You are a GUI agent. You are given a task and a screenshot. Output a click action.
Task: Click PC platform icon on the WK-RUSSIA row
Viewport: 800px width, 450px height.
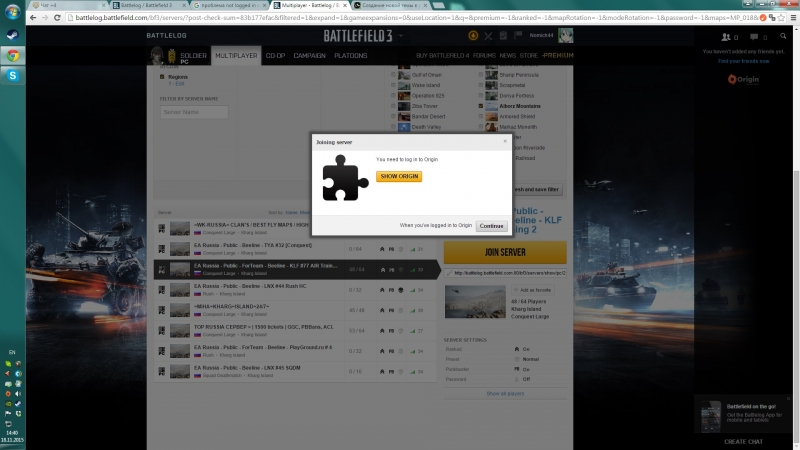tap(162, 229)
